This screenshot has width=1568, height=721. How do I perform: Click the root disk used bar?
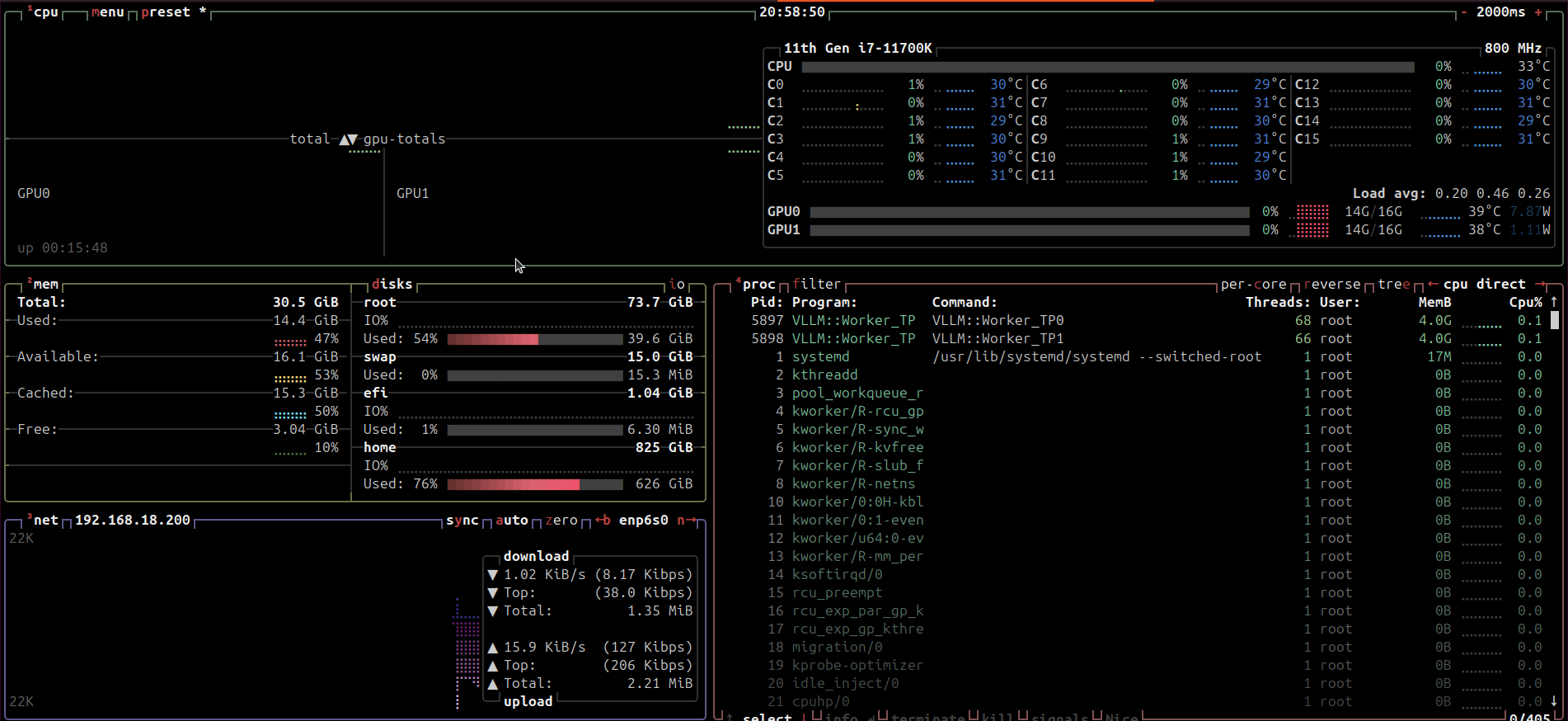[x=535, y=339]
